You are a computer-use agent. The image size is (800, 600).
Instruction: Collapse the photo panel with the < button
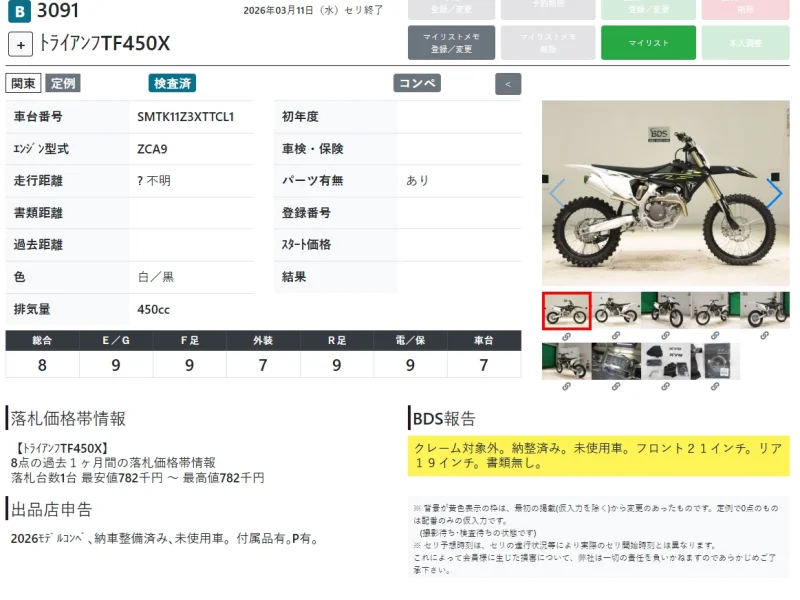508,84
